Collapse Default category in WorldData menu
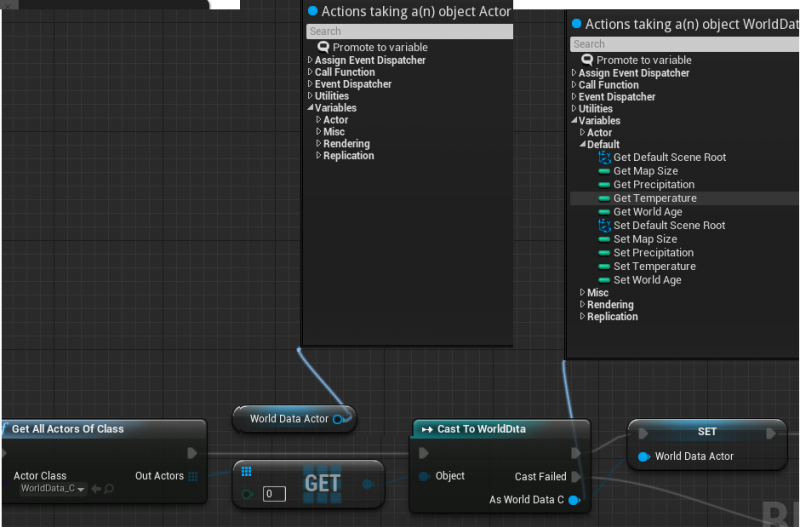The height and width of the screenshot is (527, 800). coord(582,144)
